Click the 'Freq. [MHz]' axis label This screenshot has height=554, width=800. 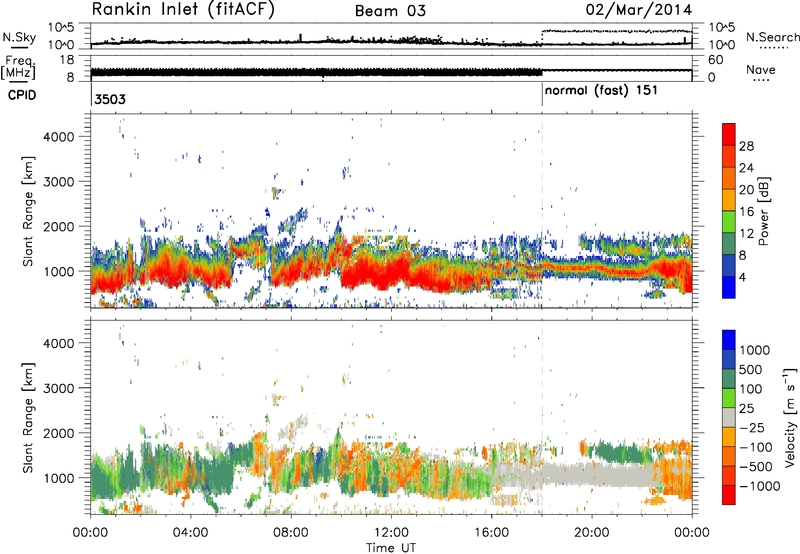(x=18, y=67)
